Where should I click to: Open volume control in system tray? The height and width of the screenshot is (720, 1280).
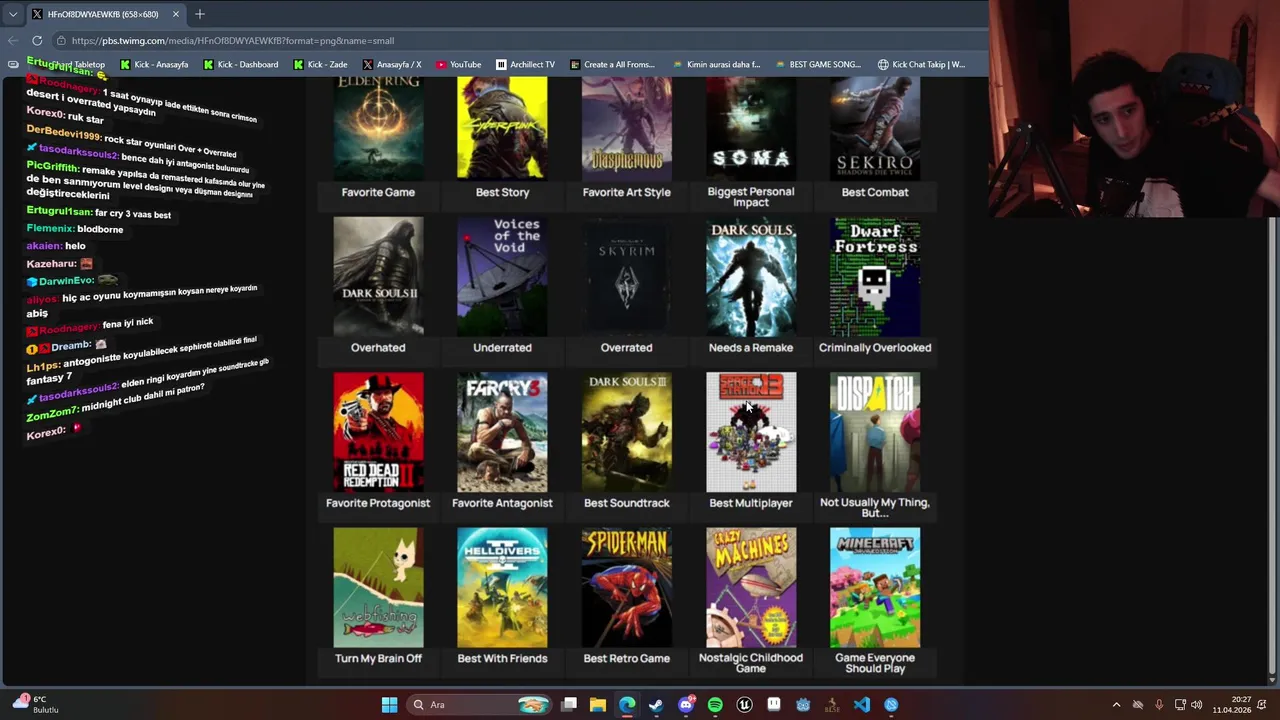(x=1197, y=705)
